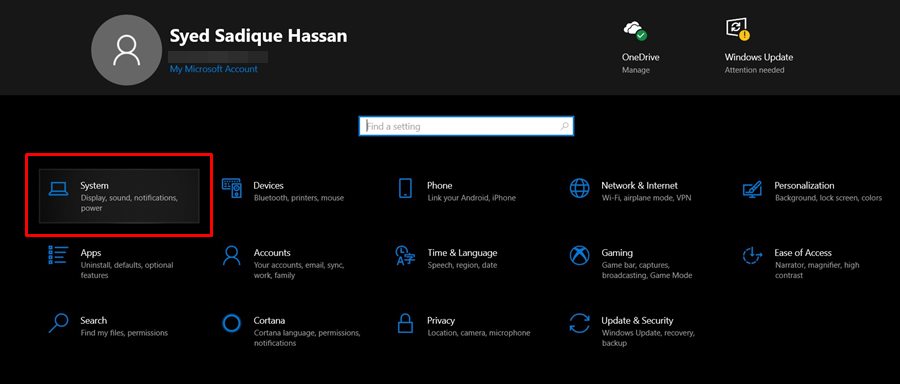Open Update & Security settings title
Screen dimensions: 900x384
pos(637,320)
